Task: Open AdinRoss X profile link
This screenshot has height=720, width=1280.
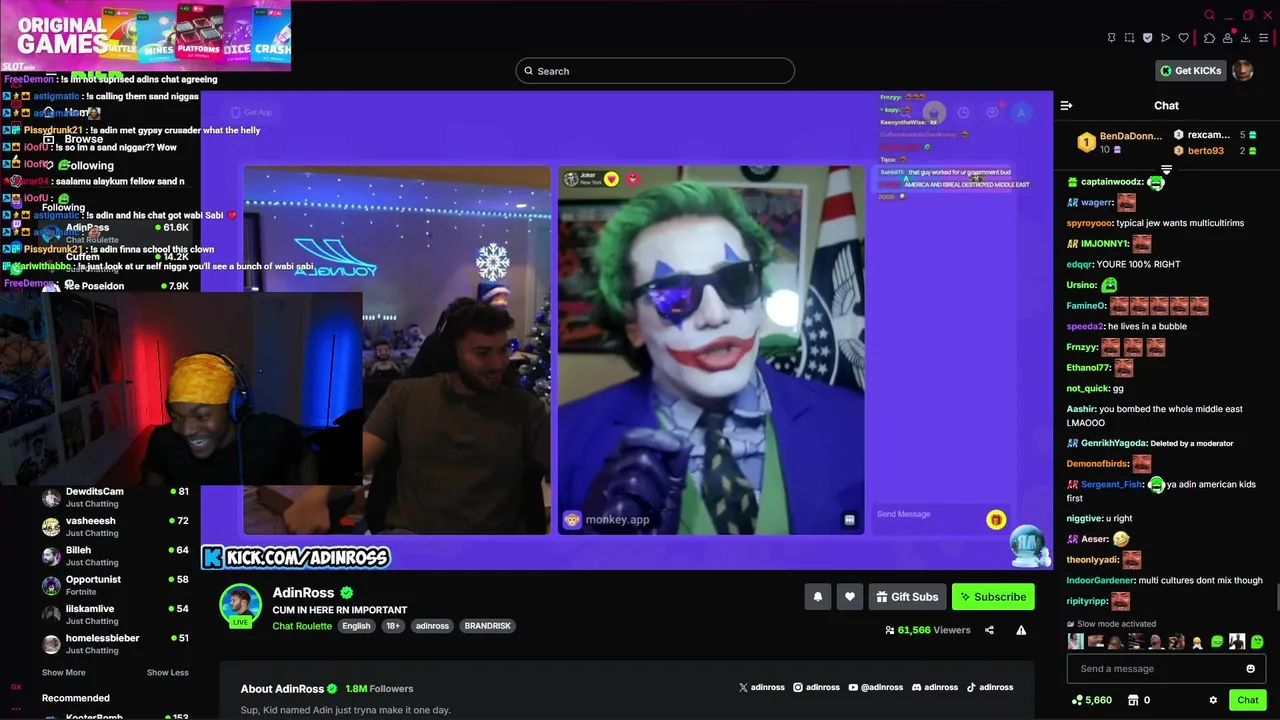Action: click(x=762, y=688)
